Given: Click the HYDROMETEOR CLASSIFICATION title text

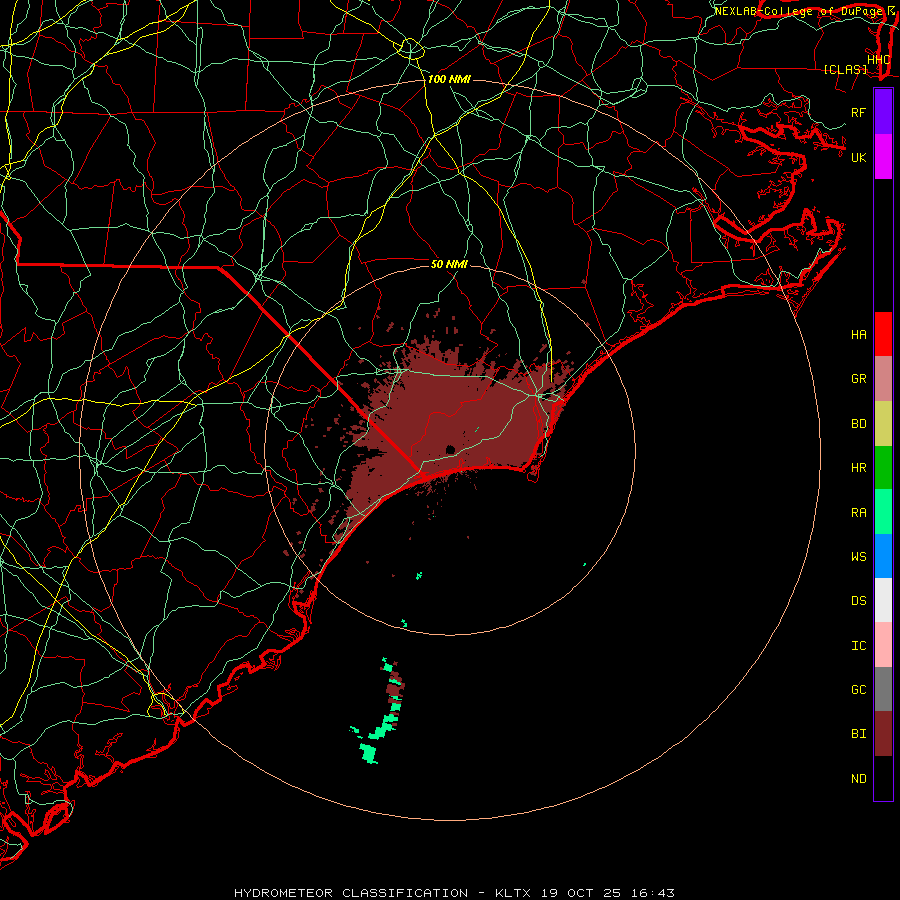Looking at the screenshot, I should tap(351, 893).
